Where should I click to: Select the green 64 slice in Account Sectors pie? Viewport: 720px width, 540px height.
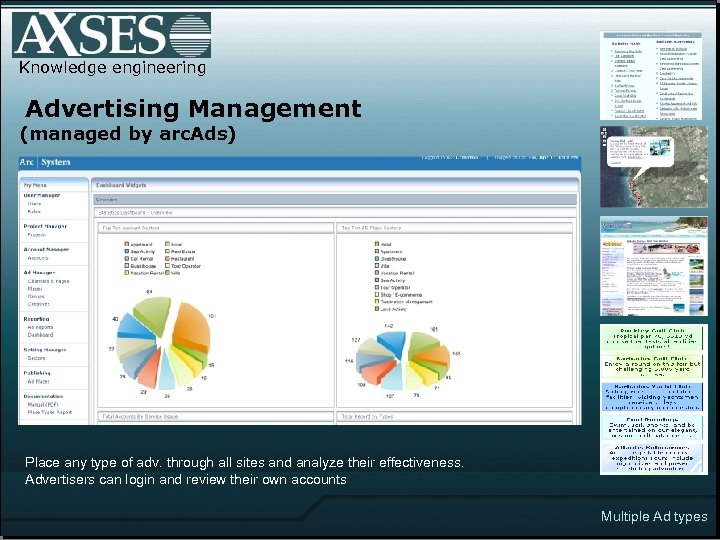point(153,314)
